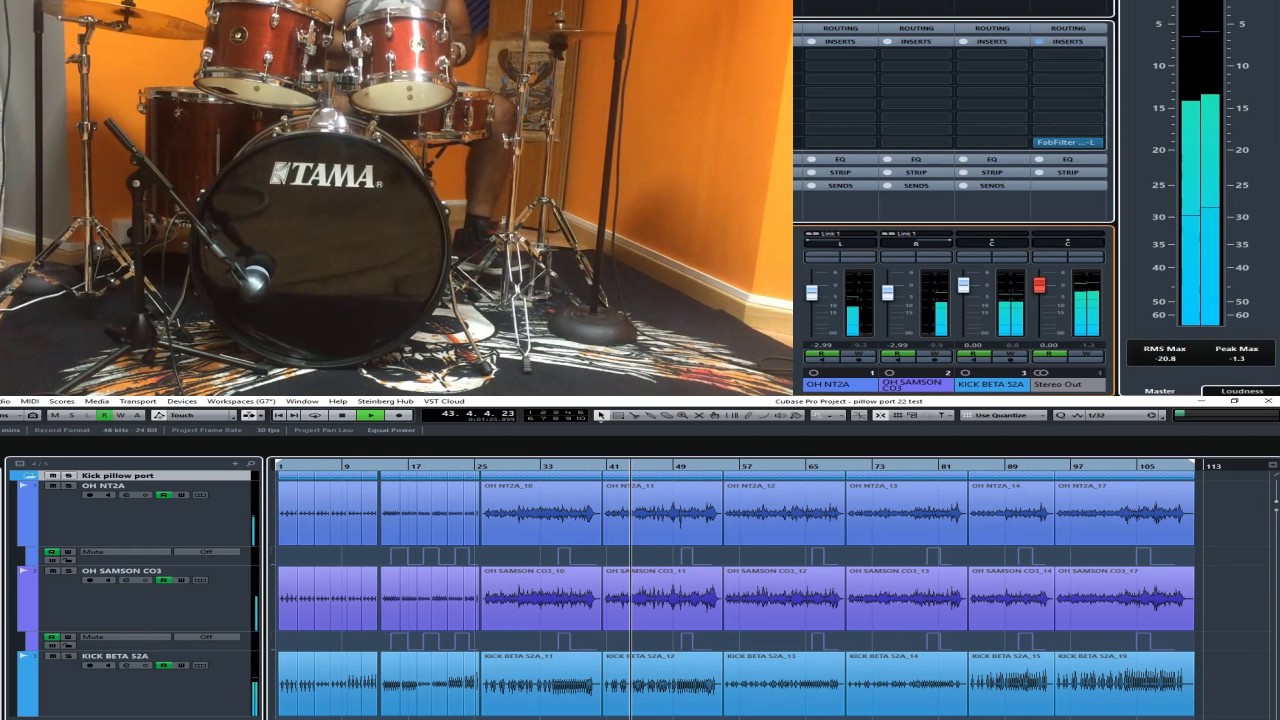Mute the KICK BETA 52A track

[53, 656]
